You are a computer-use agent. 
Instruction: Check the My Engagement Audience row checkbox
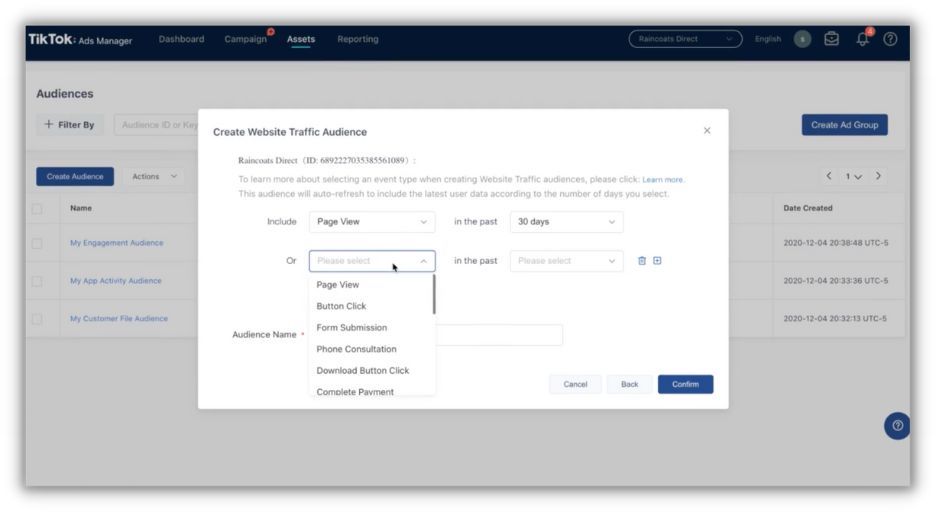(38, 243)
